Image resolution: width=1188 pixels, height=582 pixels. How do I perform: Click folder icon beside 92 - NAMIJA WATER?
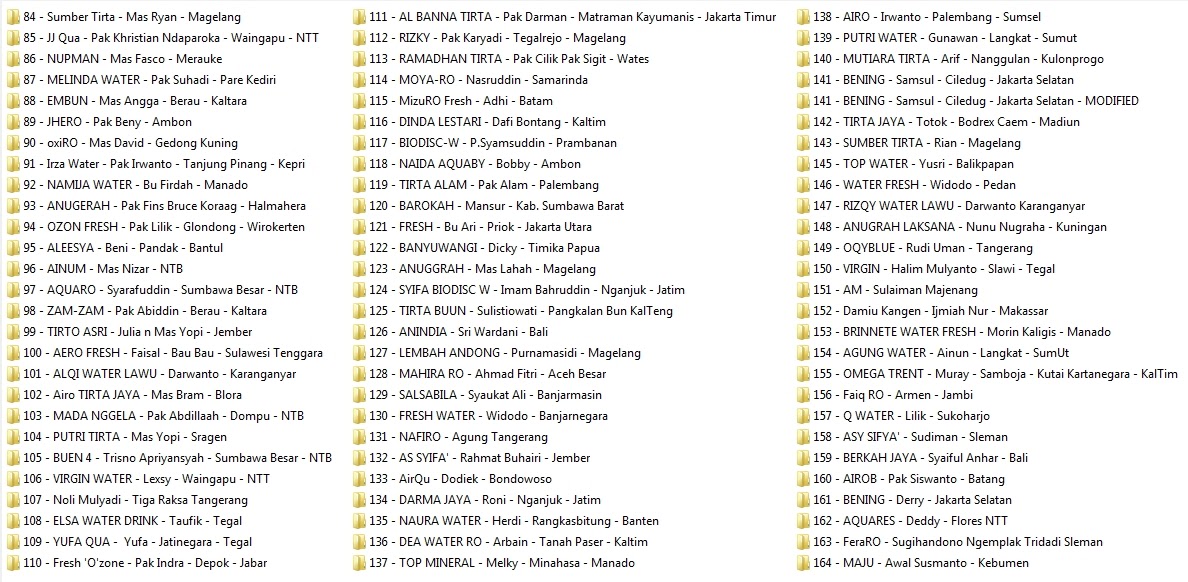point(13,184)
